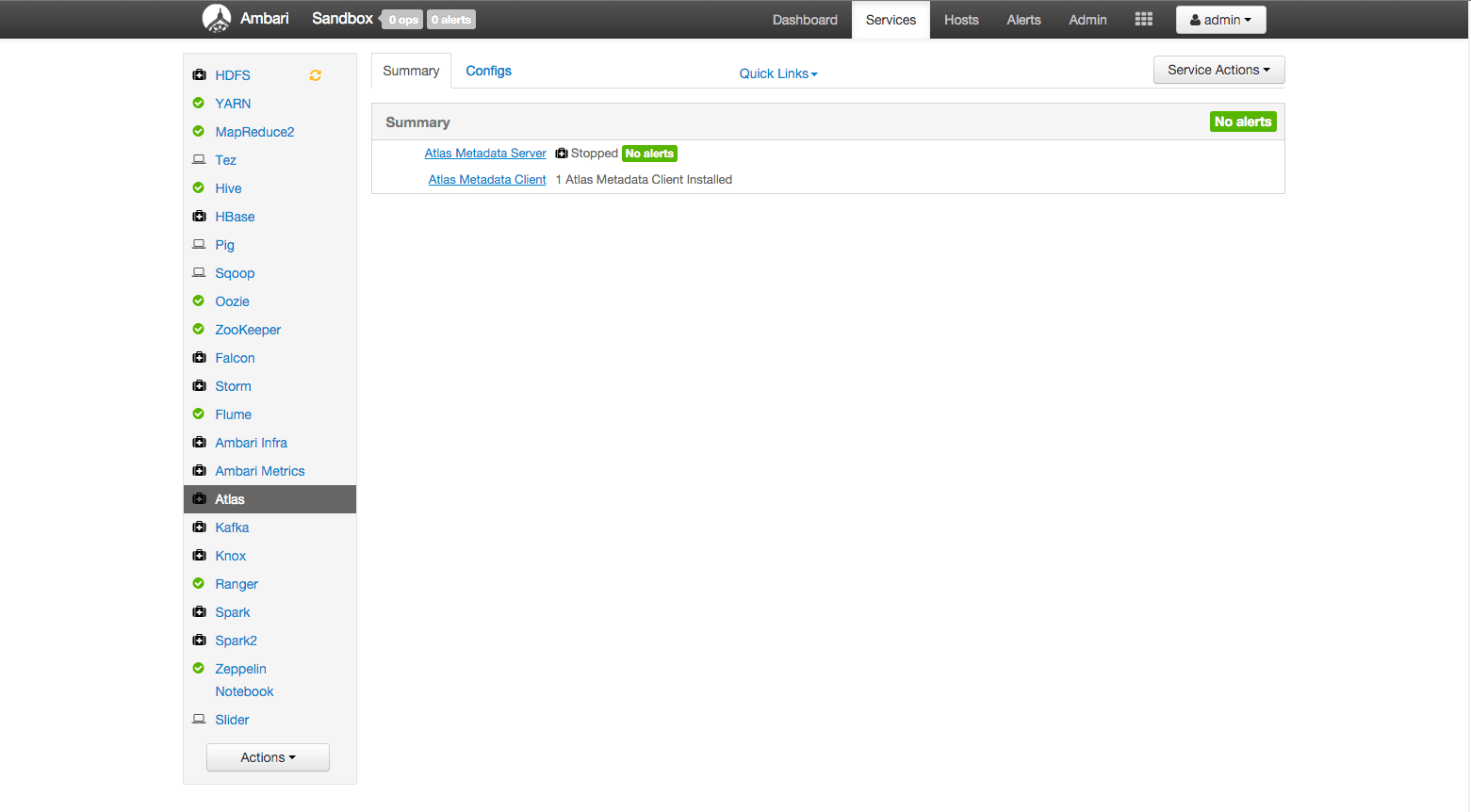
Task: Click the 0 ops badge
Action: tap(401, 20)
